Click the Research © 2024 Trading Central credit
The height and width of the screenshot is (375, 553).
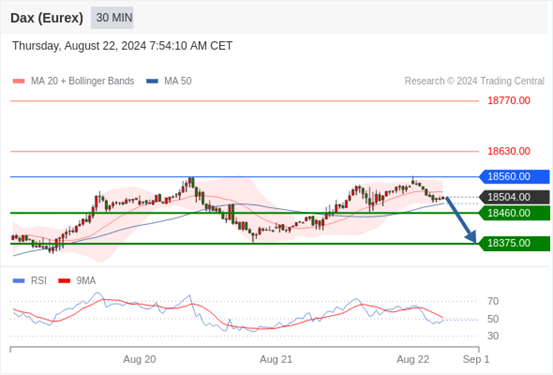[474, 81]
